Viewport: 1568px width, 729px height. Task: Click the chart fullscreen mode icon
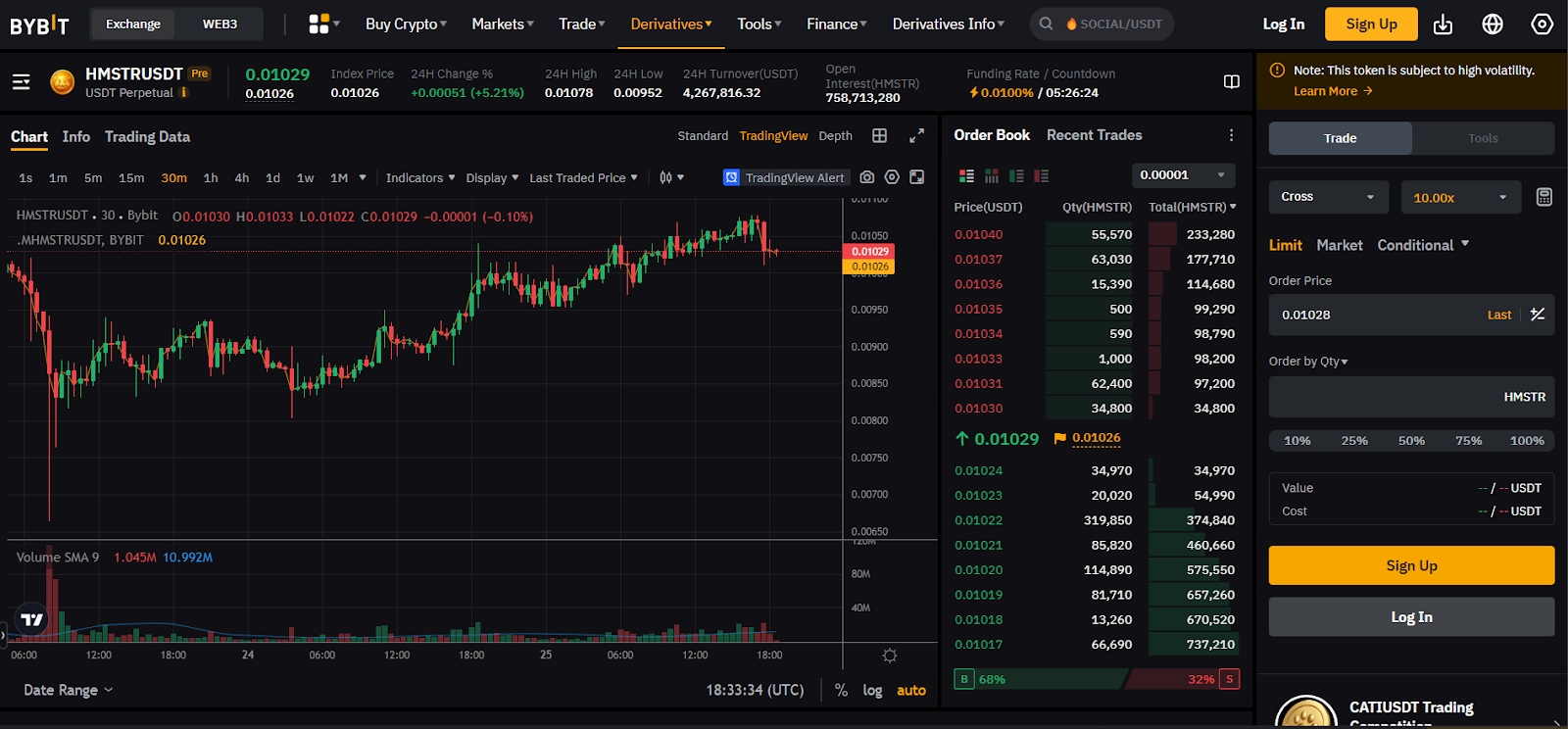pyautogui.click(x=916, y=177)
